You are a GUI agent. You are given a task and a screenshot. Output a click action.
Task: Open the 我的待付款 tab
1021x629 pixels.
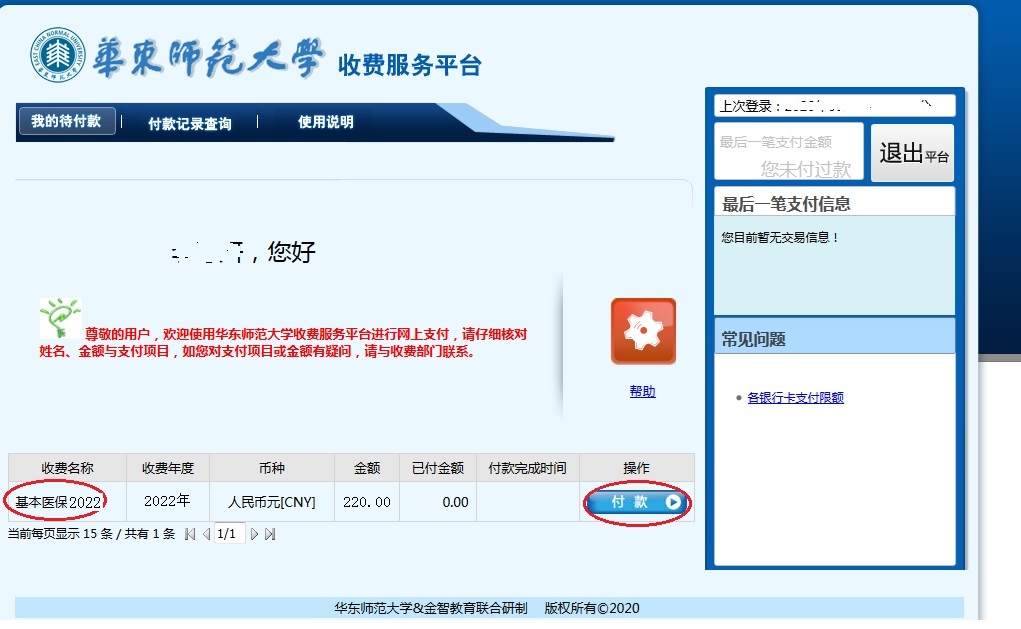[x=66, y=121]
